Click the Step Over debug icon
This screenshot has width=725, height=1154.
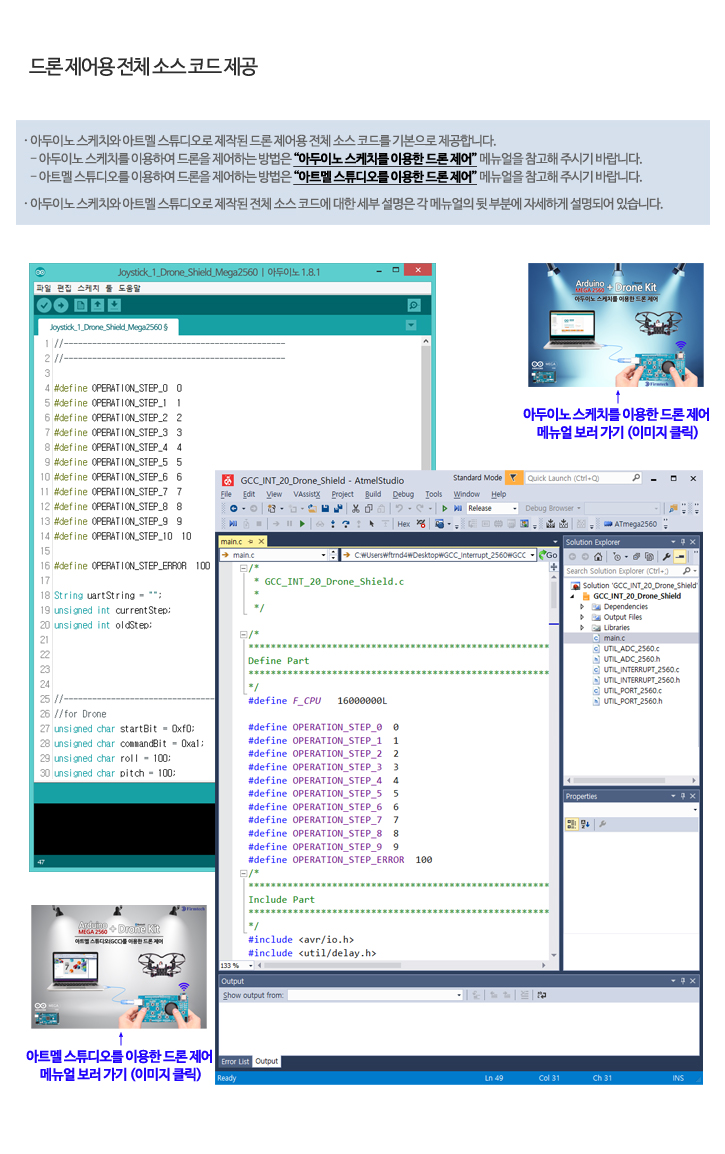[346, 523]
